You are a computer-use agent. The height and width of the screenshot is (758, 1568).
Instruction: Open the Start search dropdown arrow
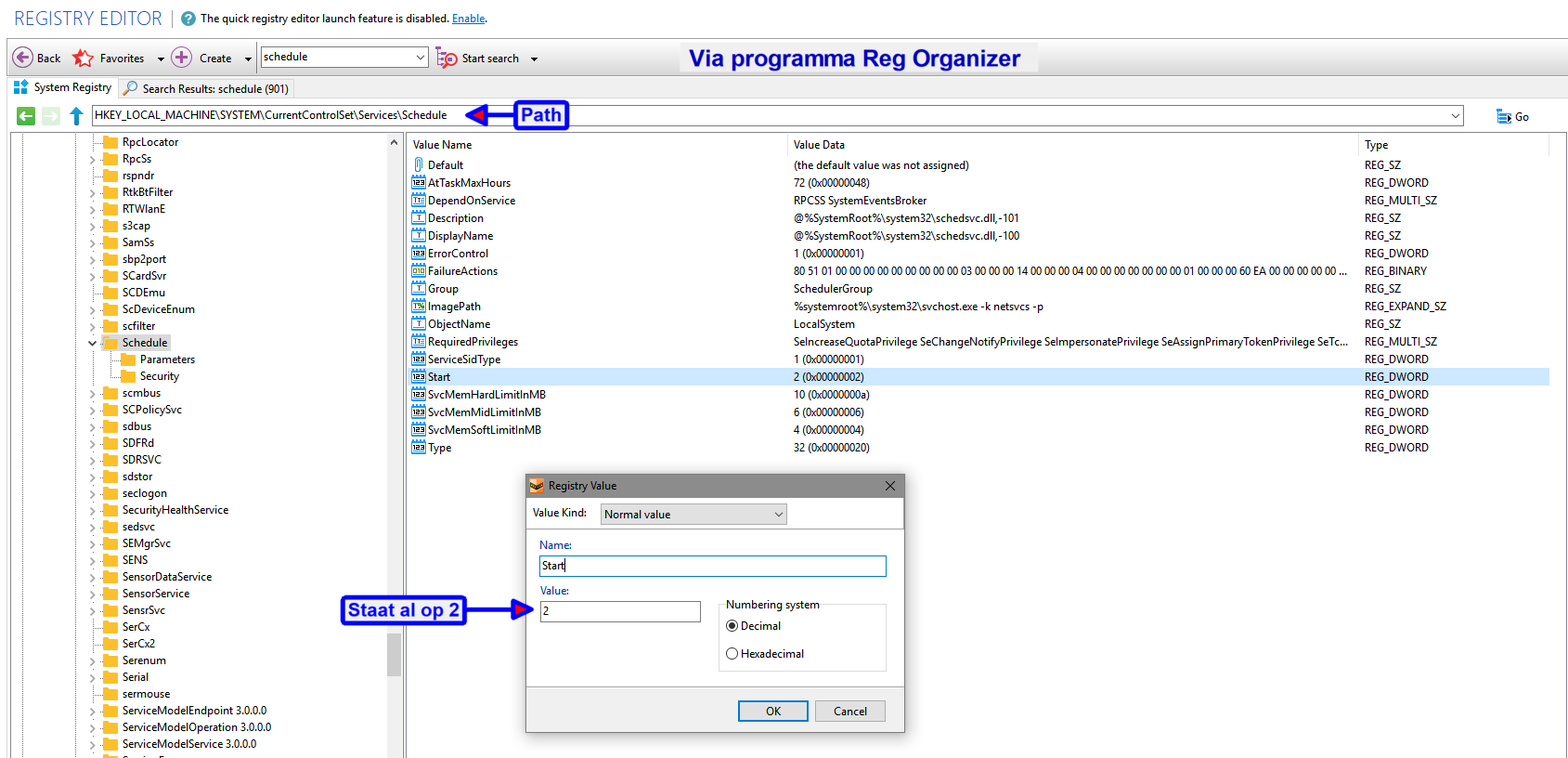(x=534, y=59)
